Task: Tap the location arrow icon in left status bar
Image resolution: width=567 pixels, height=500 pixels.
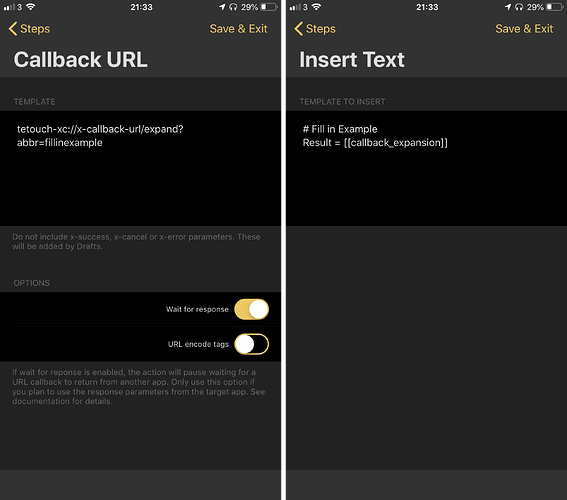Action: coord(222,7)
